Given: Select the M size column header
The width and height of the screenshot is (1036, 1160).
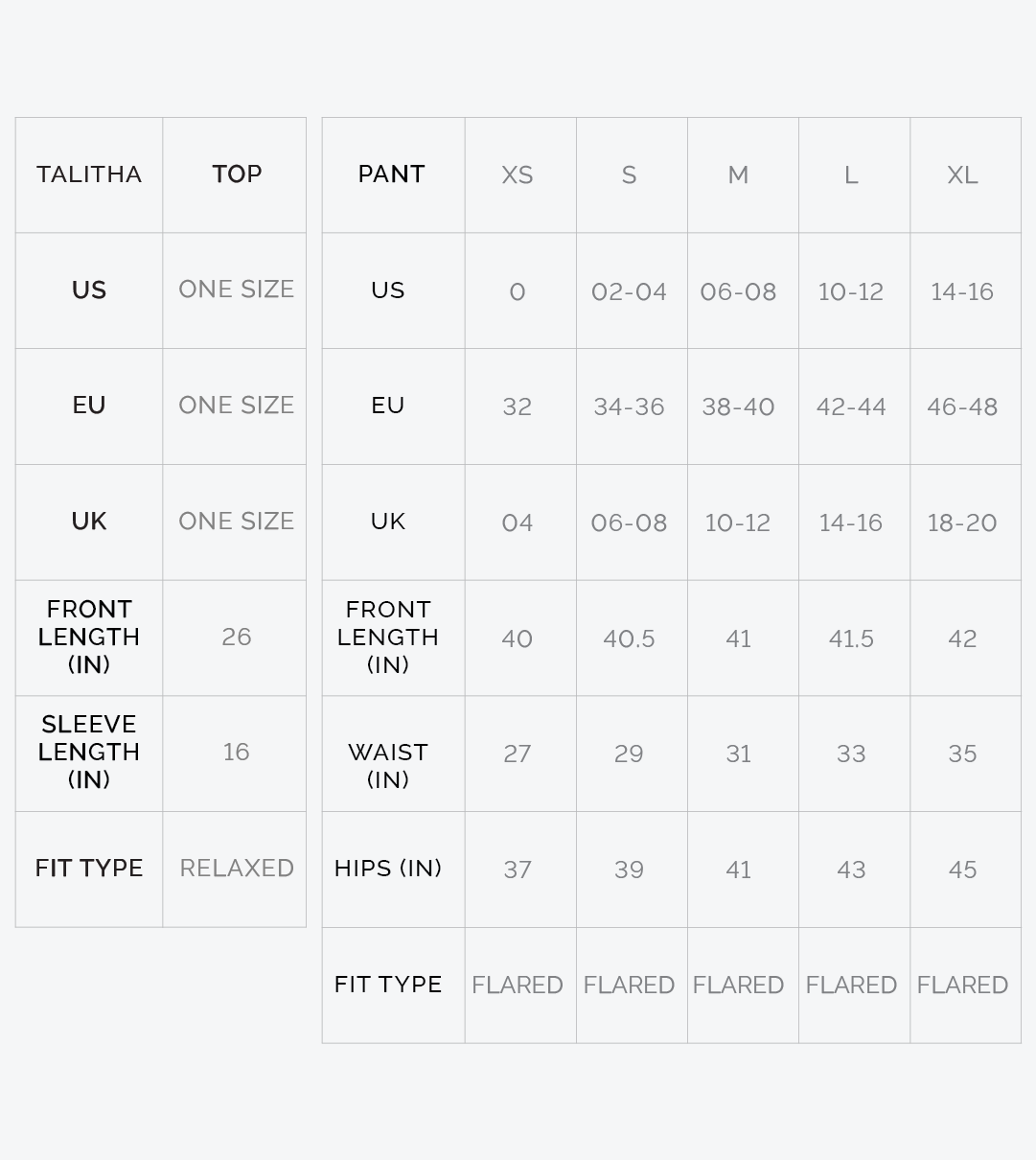Looking at the screenshot, I should pos(738,175).
